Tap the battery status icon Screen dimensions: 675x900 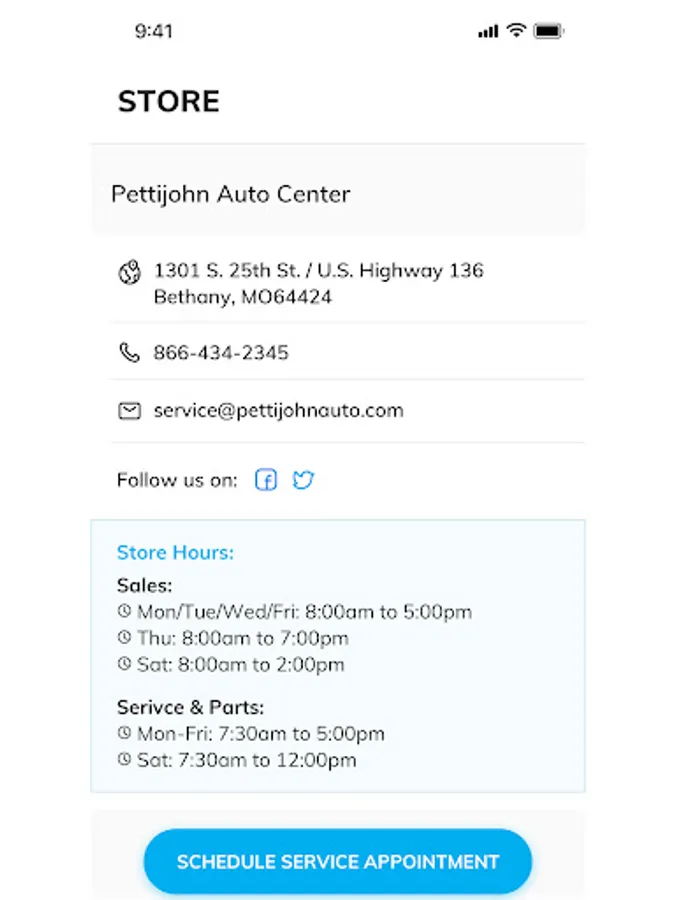(x=549, y=31)
